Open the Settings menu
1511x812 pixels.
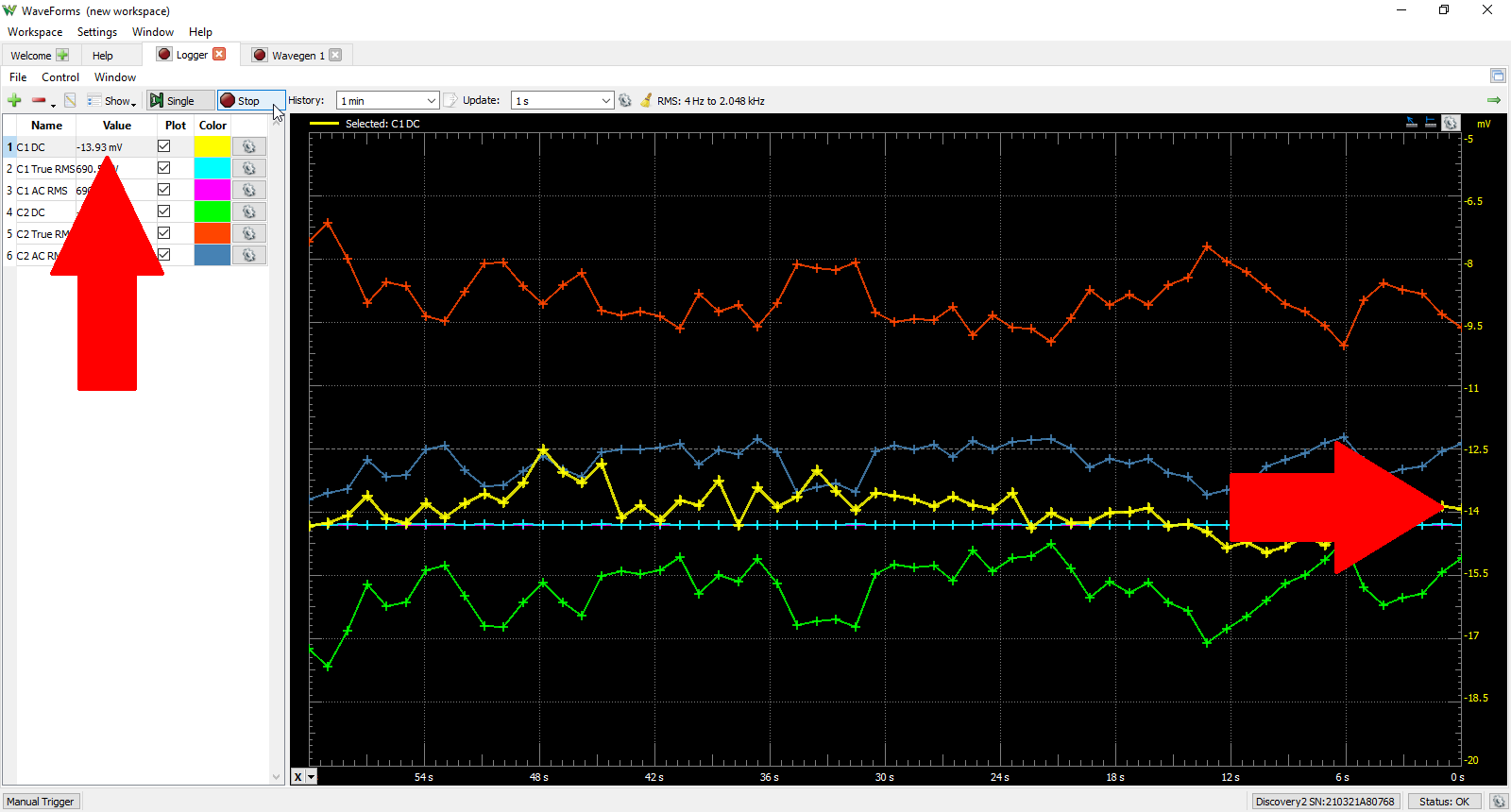click(x=97, y=32)
